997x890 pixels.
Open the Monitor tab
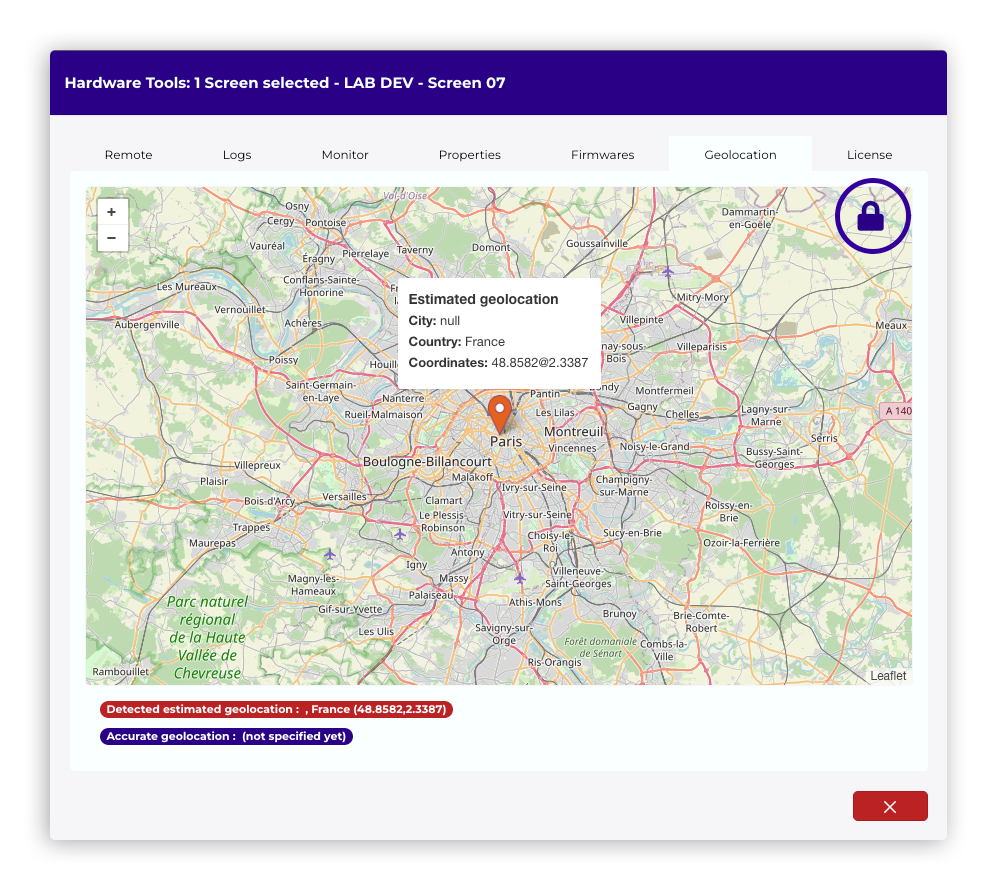[345, 155]
